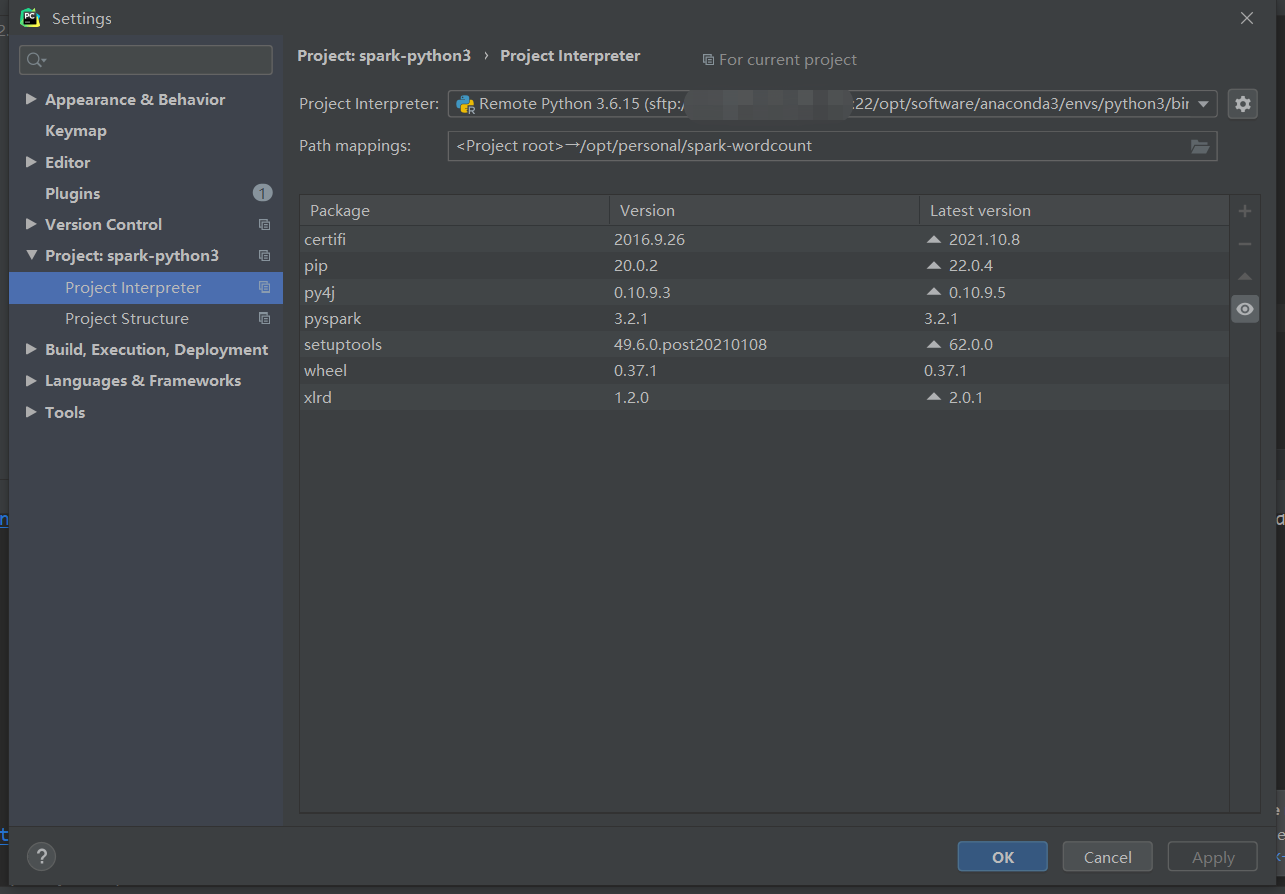Click the upgrade arrow next to certifi's latest version
This screenshot has width=1285, height=894.
coord(932,239)
